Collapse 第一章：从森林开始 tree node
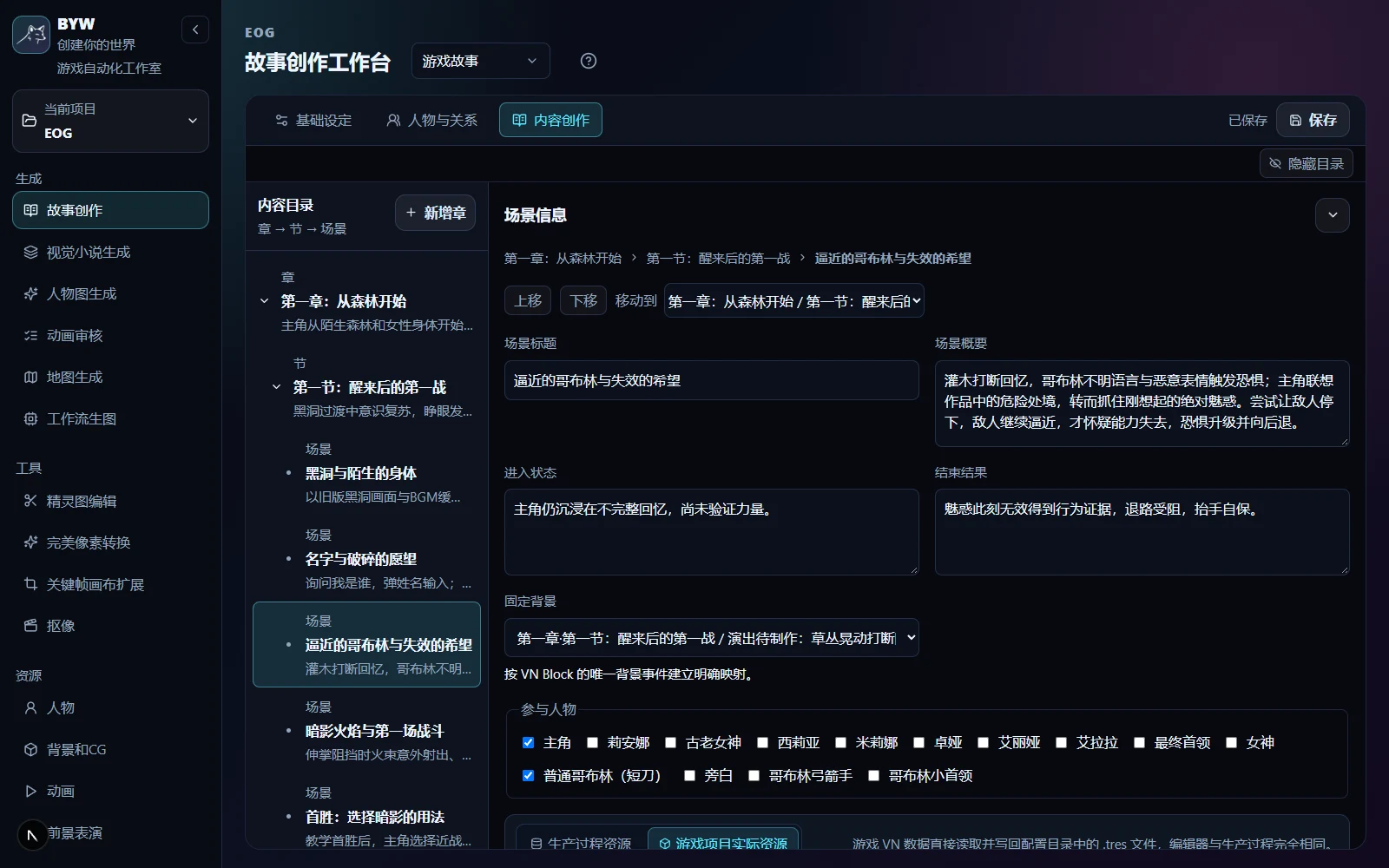This screenshot has height=868, width=1389. click(264, 301)
